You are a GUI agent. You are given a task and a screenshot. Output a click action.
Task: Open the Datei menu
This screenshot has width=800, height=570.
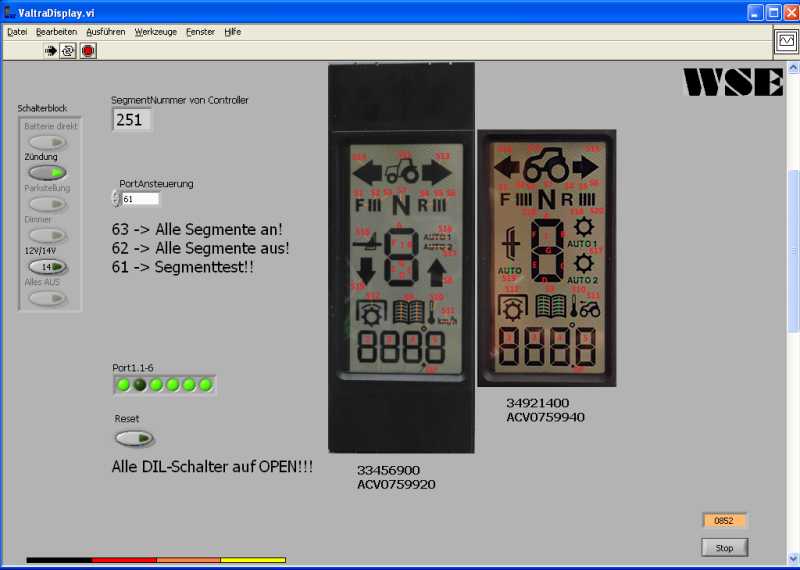pos(17,32)
